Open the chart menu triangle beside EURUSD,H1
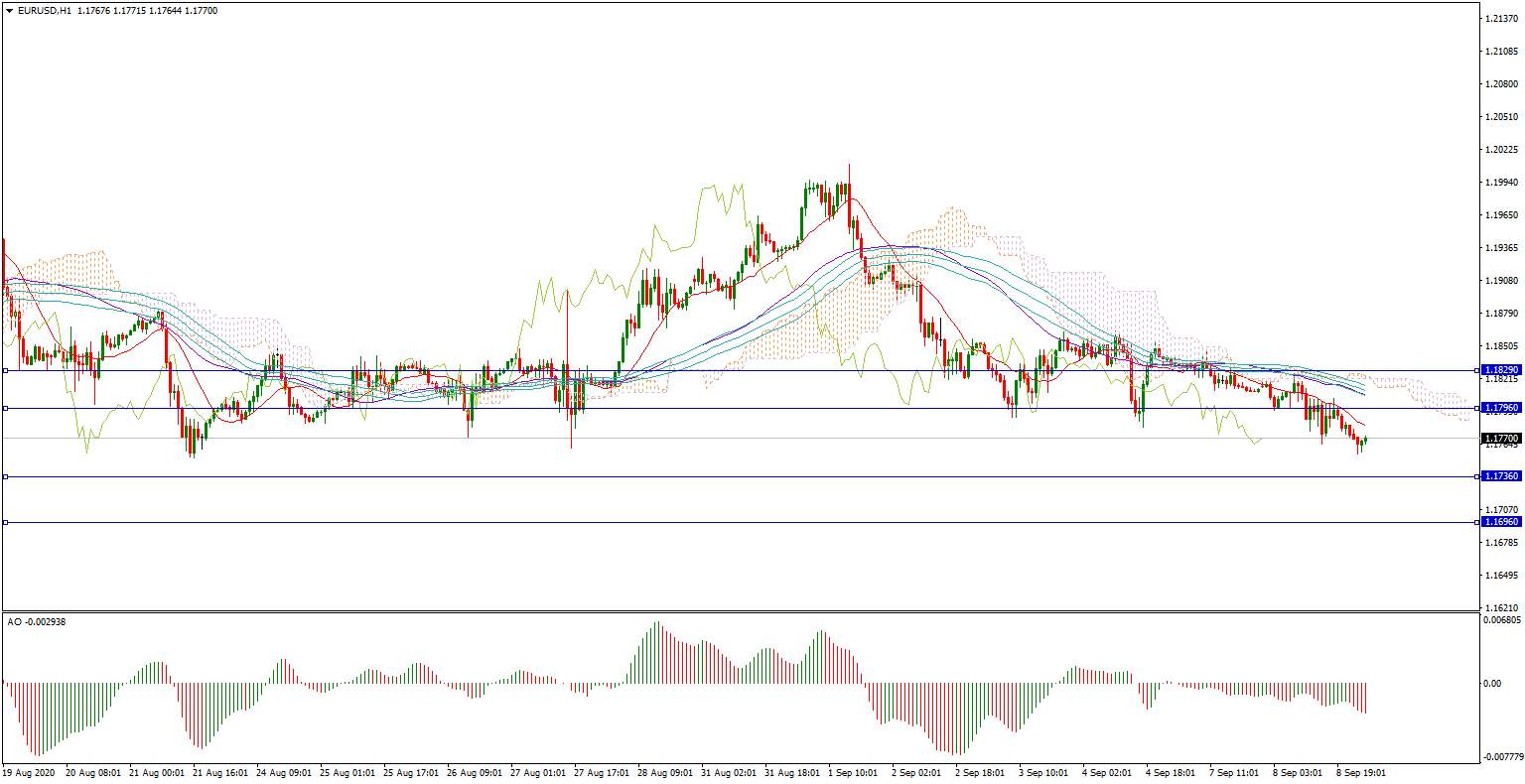1525x784 pixels. tap(9, 11)
